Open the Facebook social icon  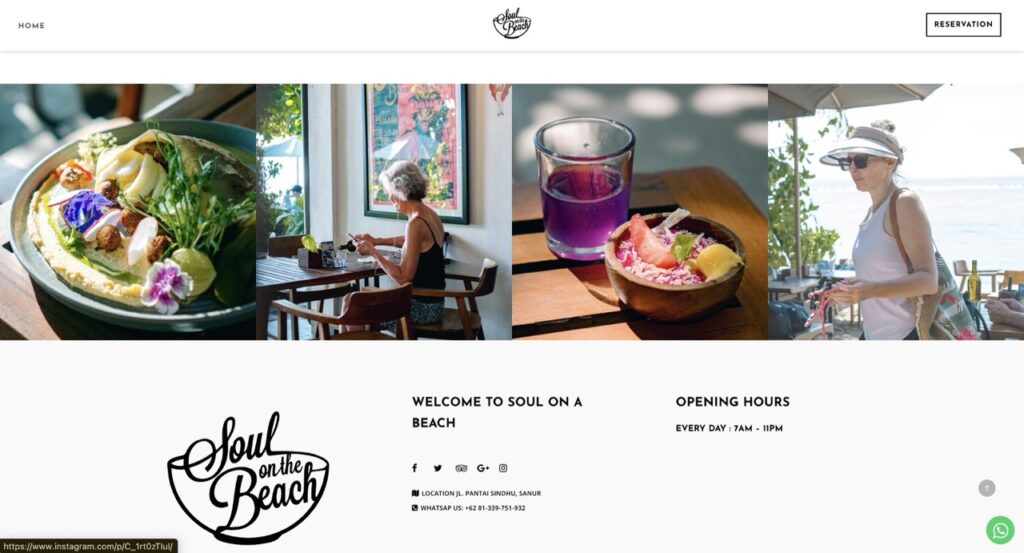pyautogui.click(x=414, y=468)
